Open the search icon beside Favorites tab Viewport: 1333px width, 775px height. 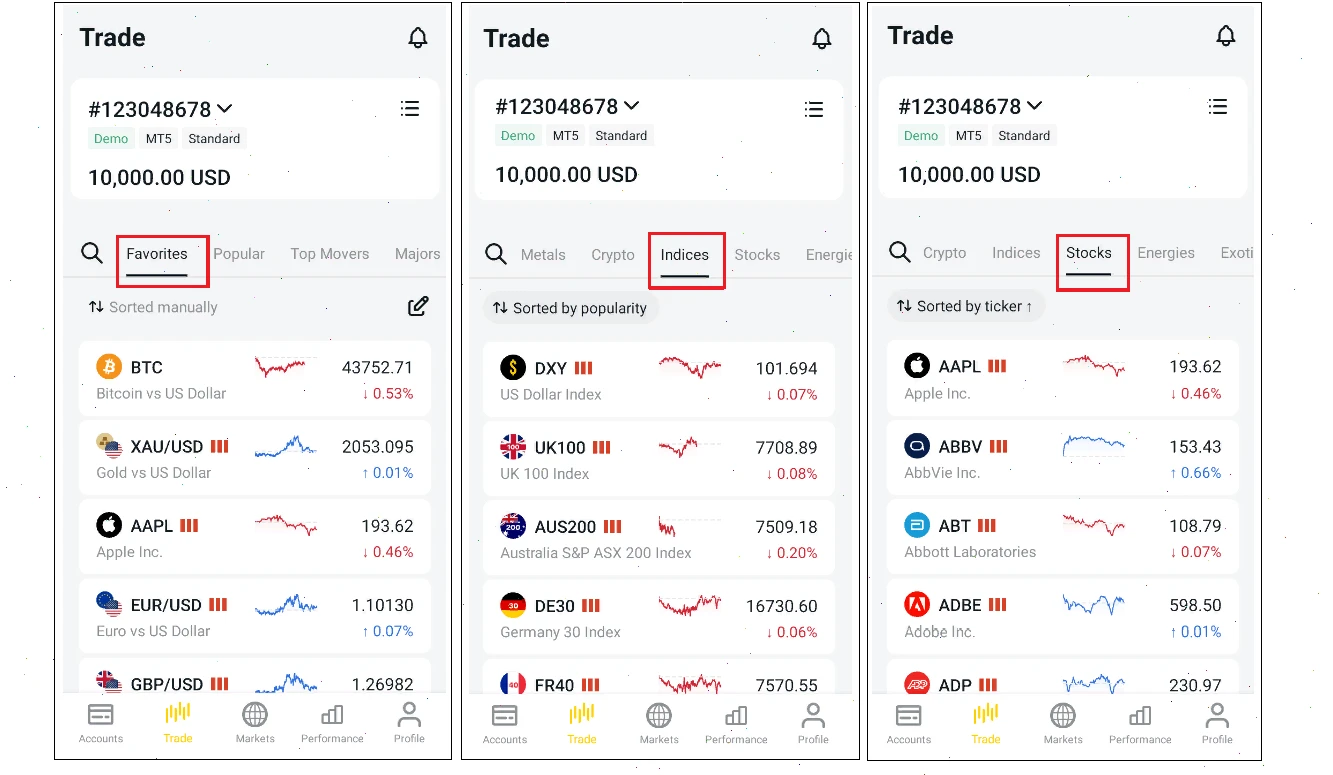coord(92,253)
